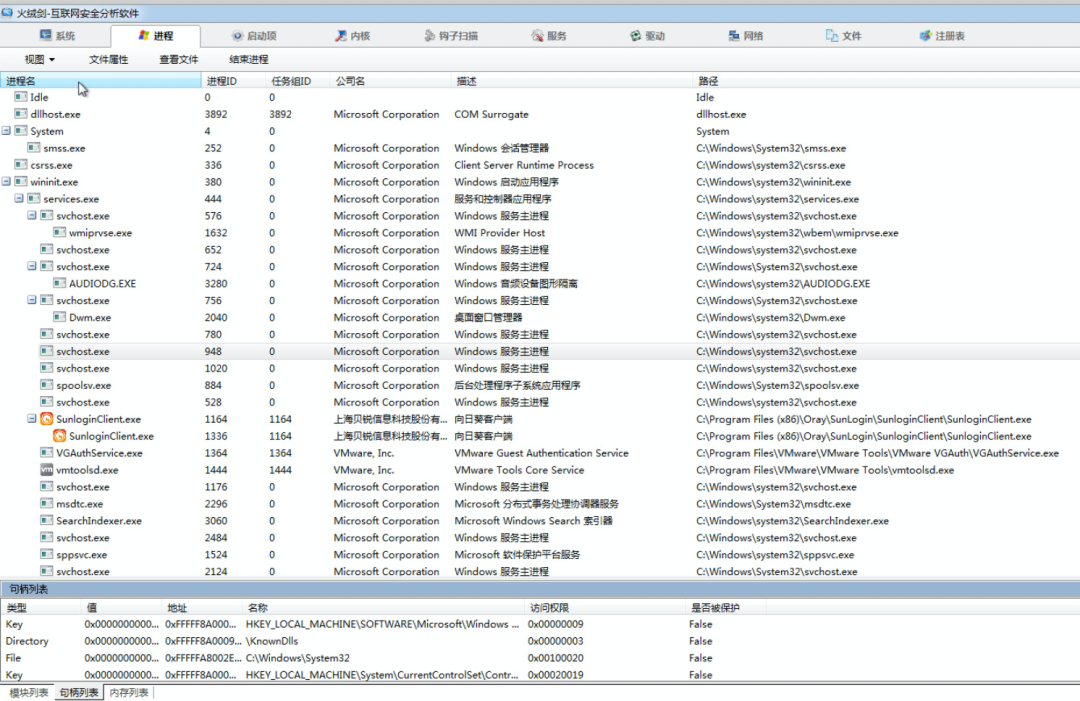Collapse the wininit.exe tree node
This screenshot has width=1080, height=701.
click(6, 182)
